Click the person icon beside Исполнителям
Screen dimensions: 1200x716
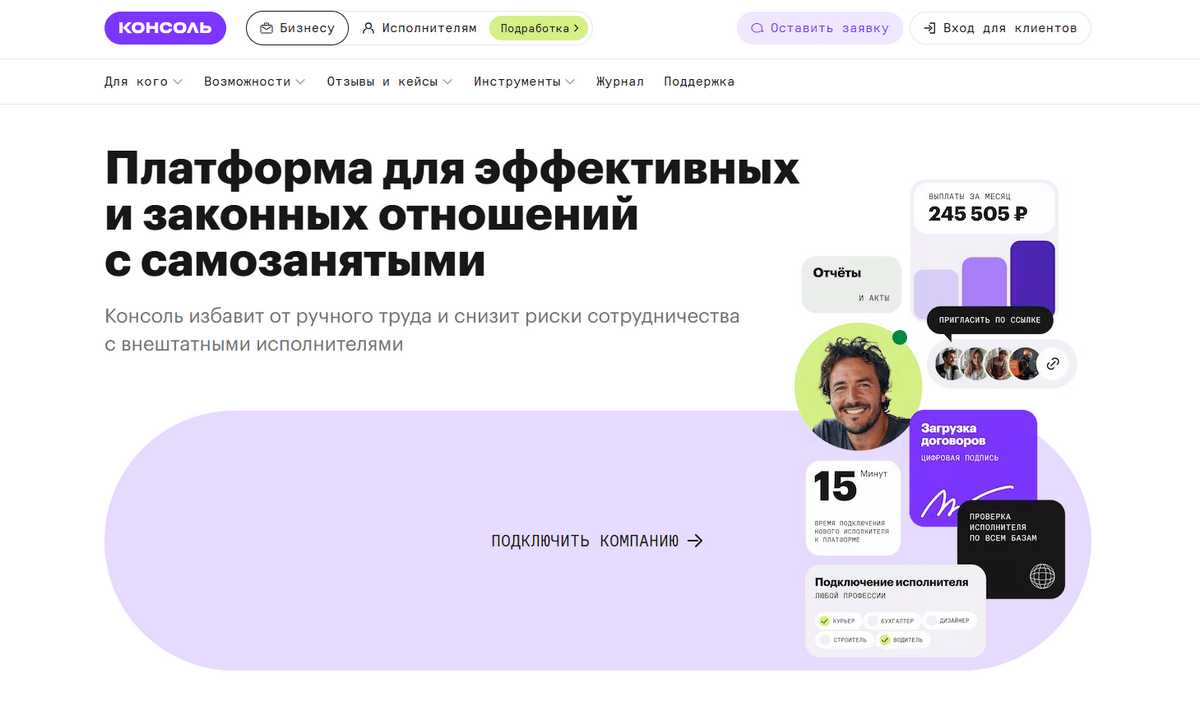point(368,28)
